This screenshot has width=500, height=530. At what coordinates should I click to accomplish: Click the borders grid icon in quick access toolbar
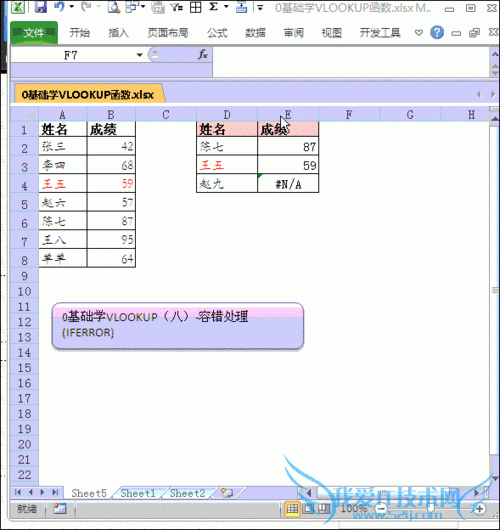195,7
